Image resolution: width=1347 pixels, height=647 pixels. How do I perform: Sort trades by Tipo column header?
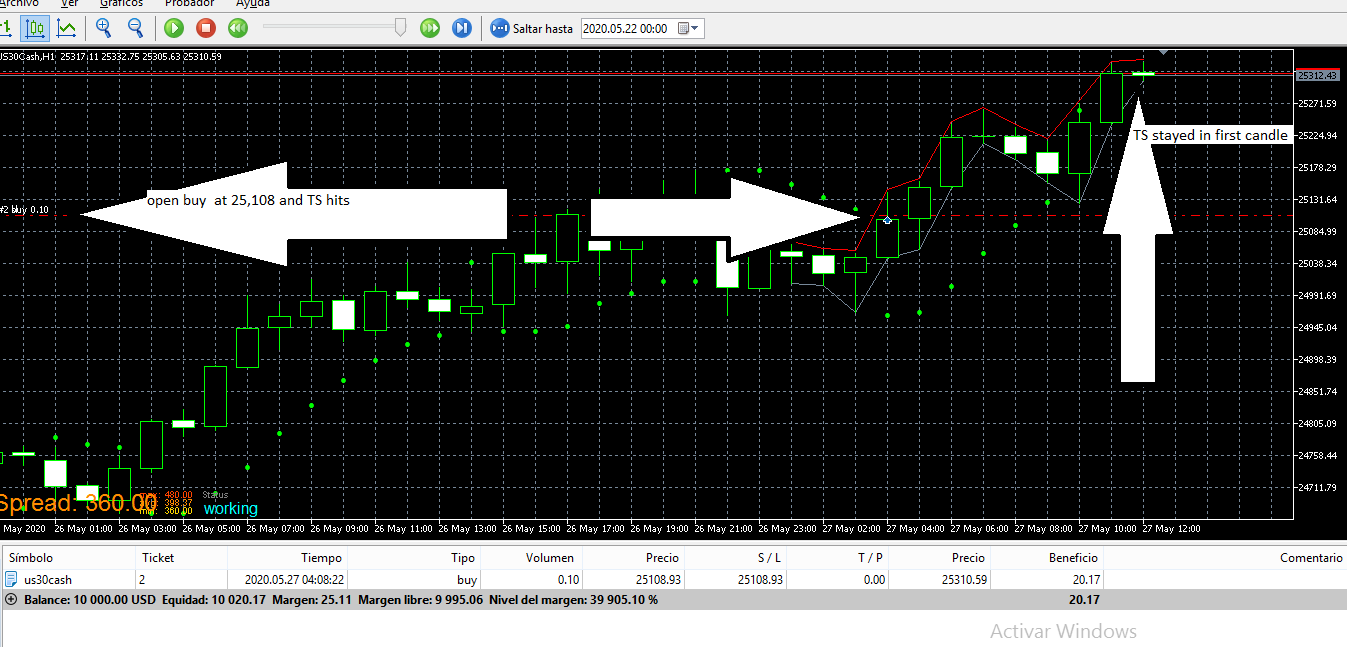415,558
